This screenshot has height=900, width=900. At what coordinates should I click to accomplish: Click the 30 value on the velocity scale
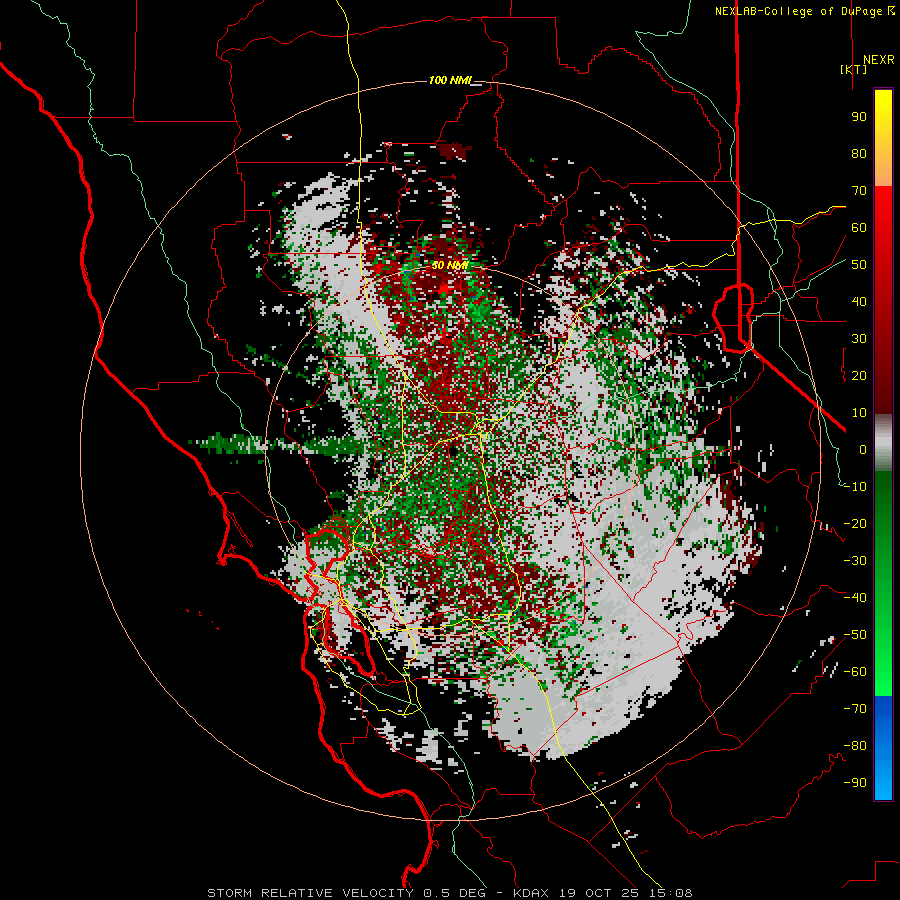tap(859, 339)
